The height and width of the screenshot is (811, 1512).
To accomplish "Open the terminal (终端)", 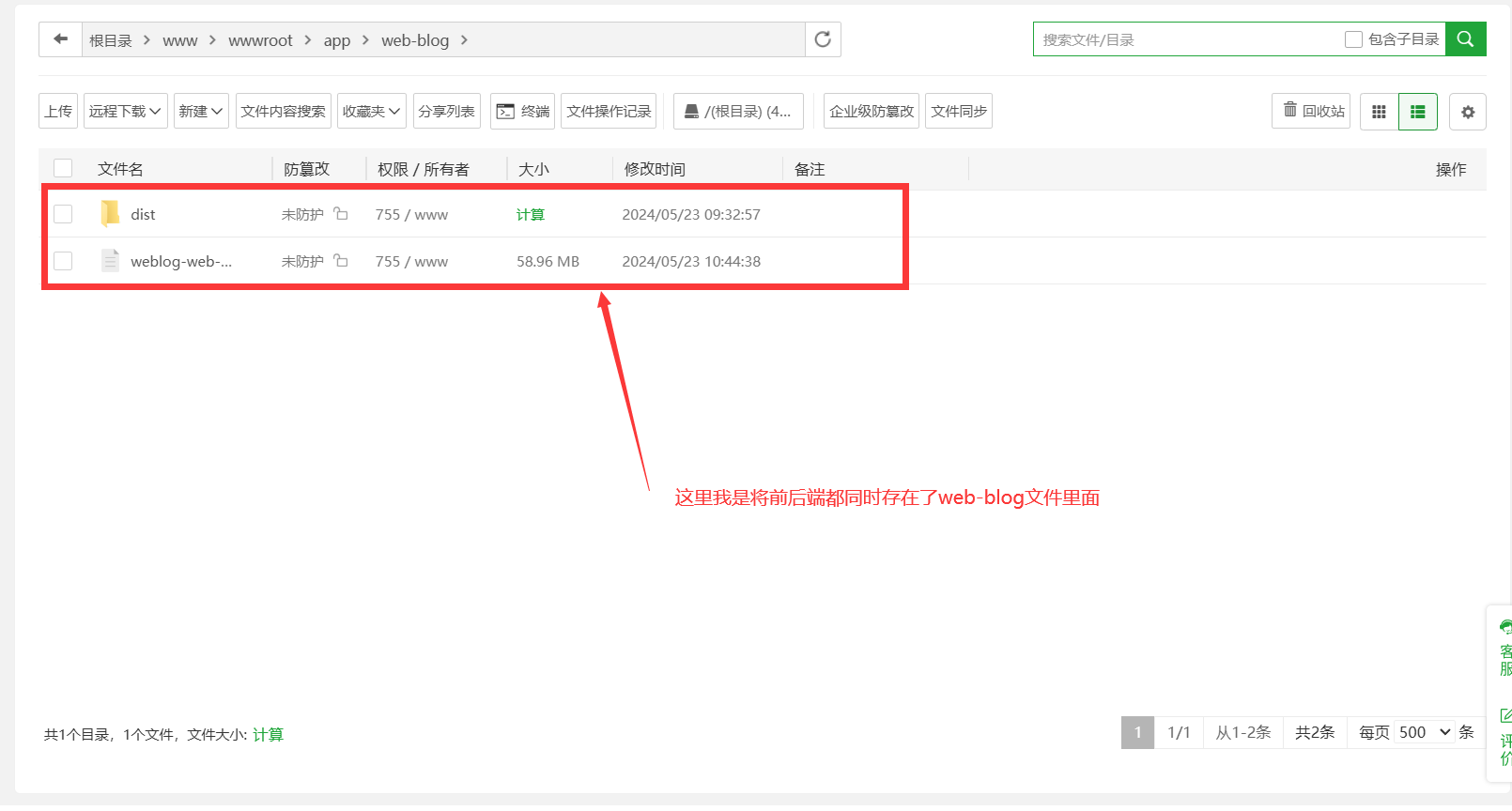I will (522, 111).
